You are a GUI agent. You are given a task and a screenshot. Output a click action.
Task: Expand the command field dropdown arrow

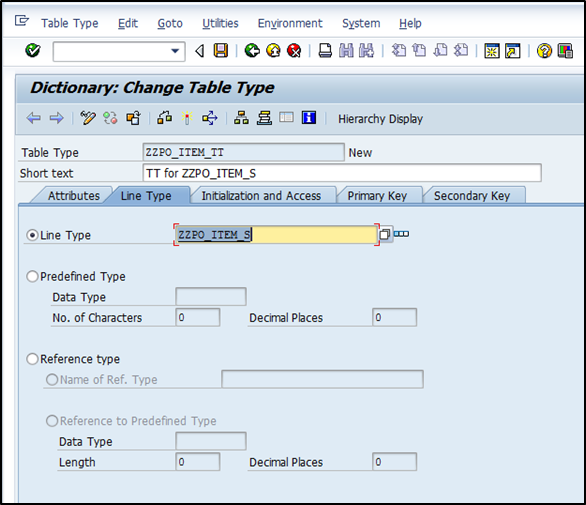click(x=175, y=51)
